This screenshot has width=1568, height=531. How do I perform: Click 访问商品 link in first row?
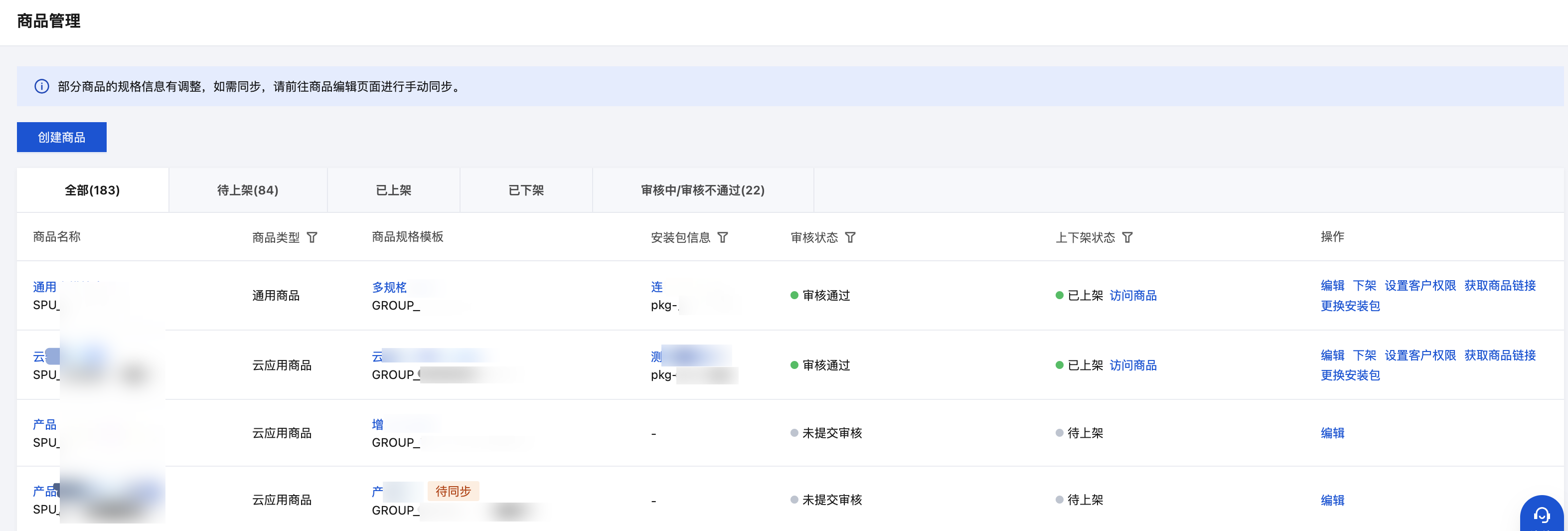pyautogui.click(x=1133, y=296)
